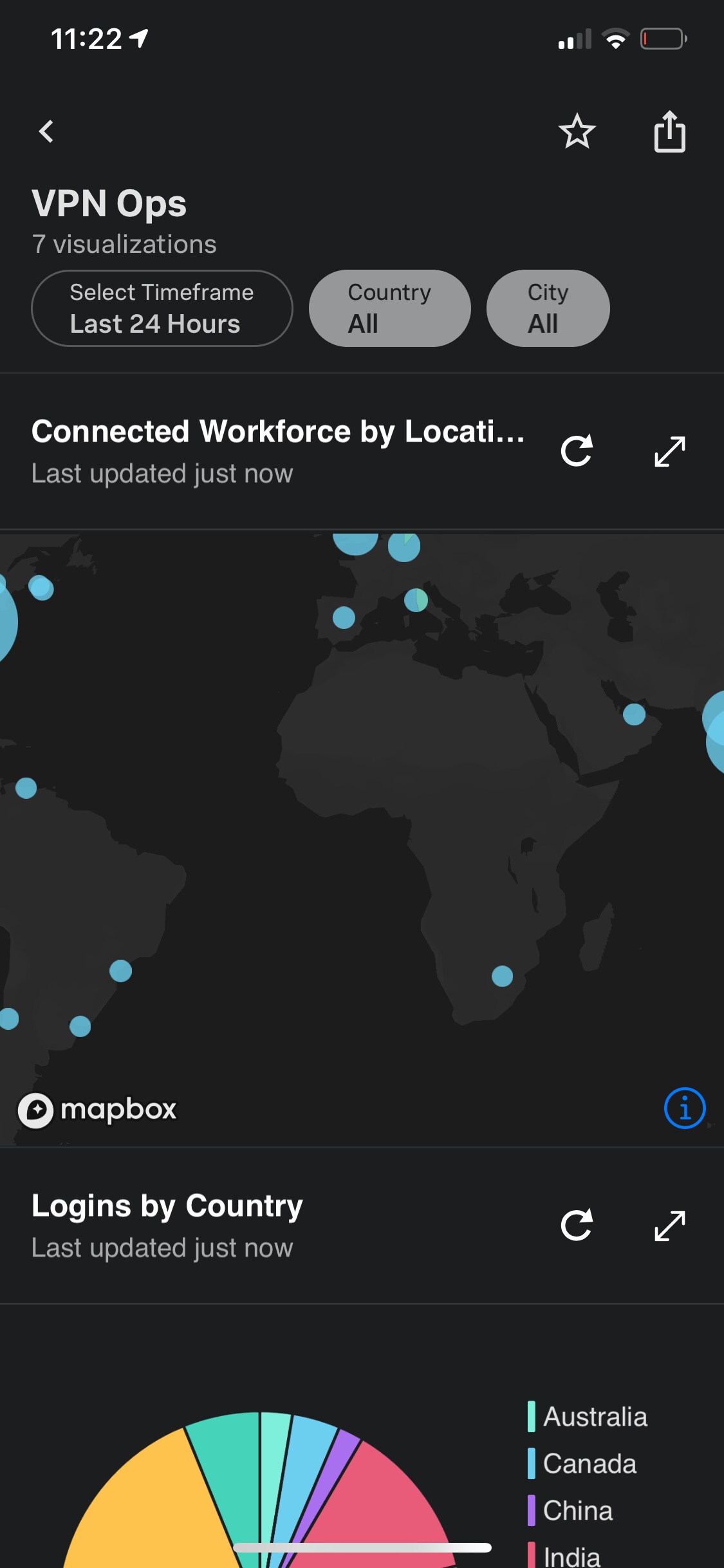Select the map bubble over Italy
The width and height of the screenshot is (724, 1568).
pos(416,600)
